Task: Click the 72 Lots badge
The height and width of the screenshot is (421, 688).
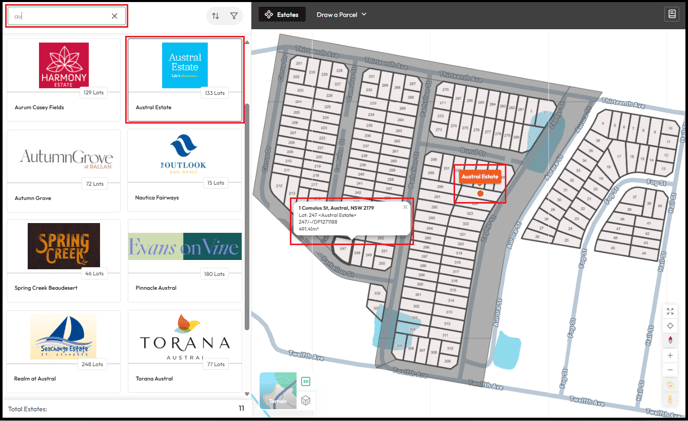Action: [94, 184]
